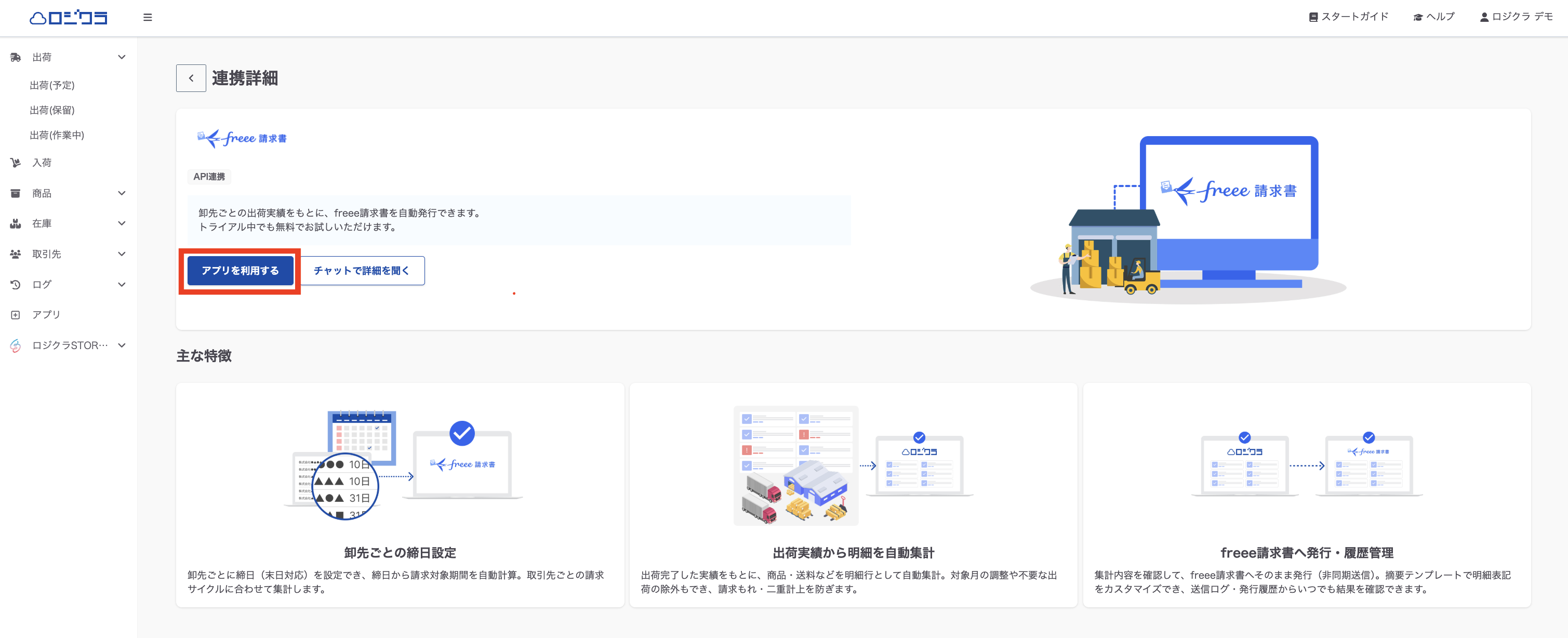
Task: Select the 取引先 sidebar menu label
Action: point(47,254)
